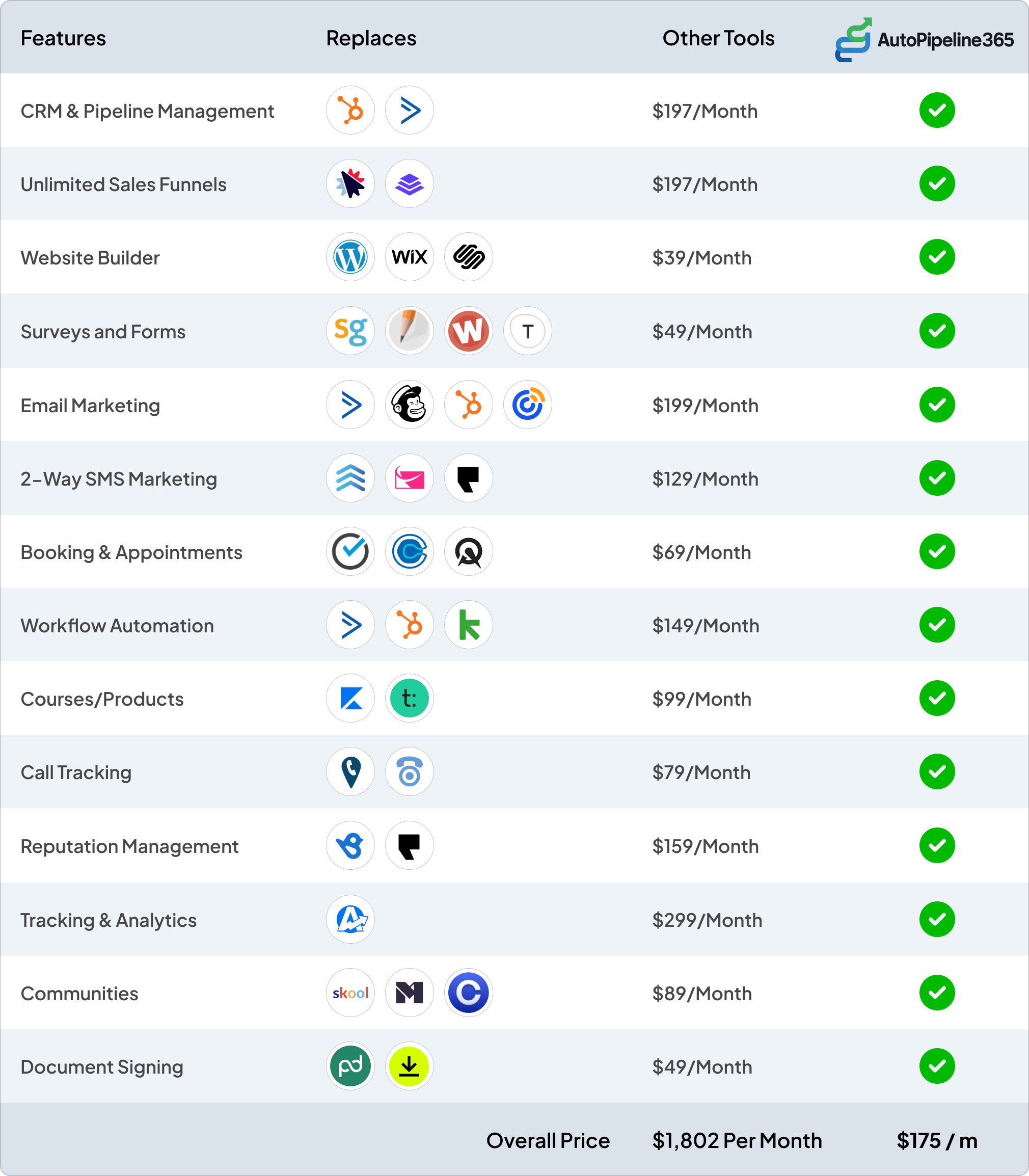Select the Wix logo icon
The width and height of the screenshot is (1029, 1176).
[x=410, y=257]
